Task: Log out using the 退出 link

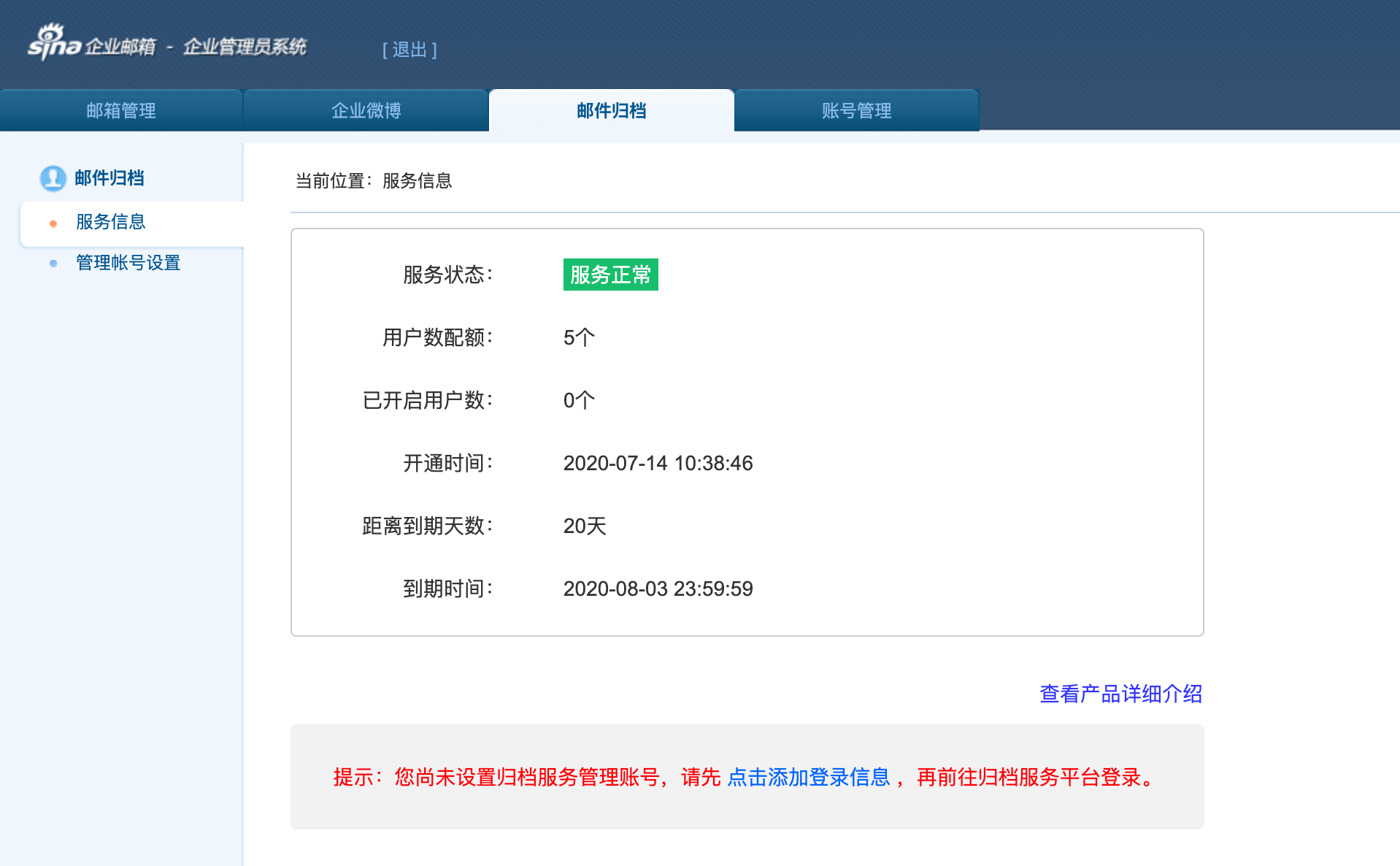Action: coord(409,50)
